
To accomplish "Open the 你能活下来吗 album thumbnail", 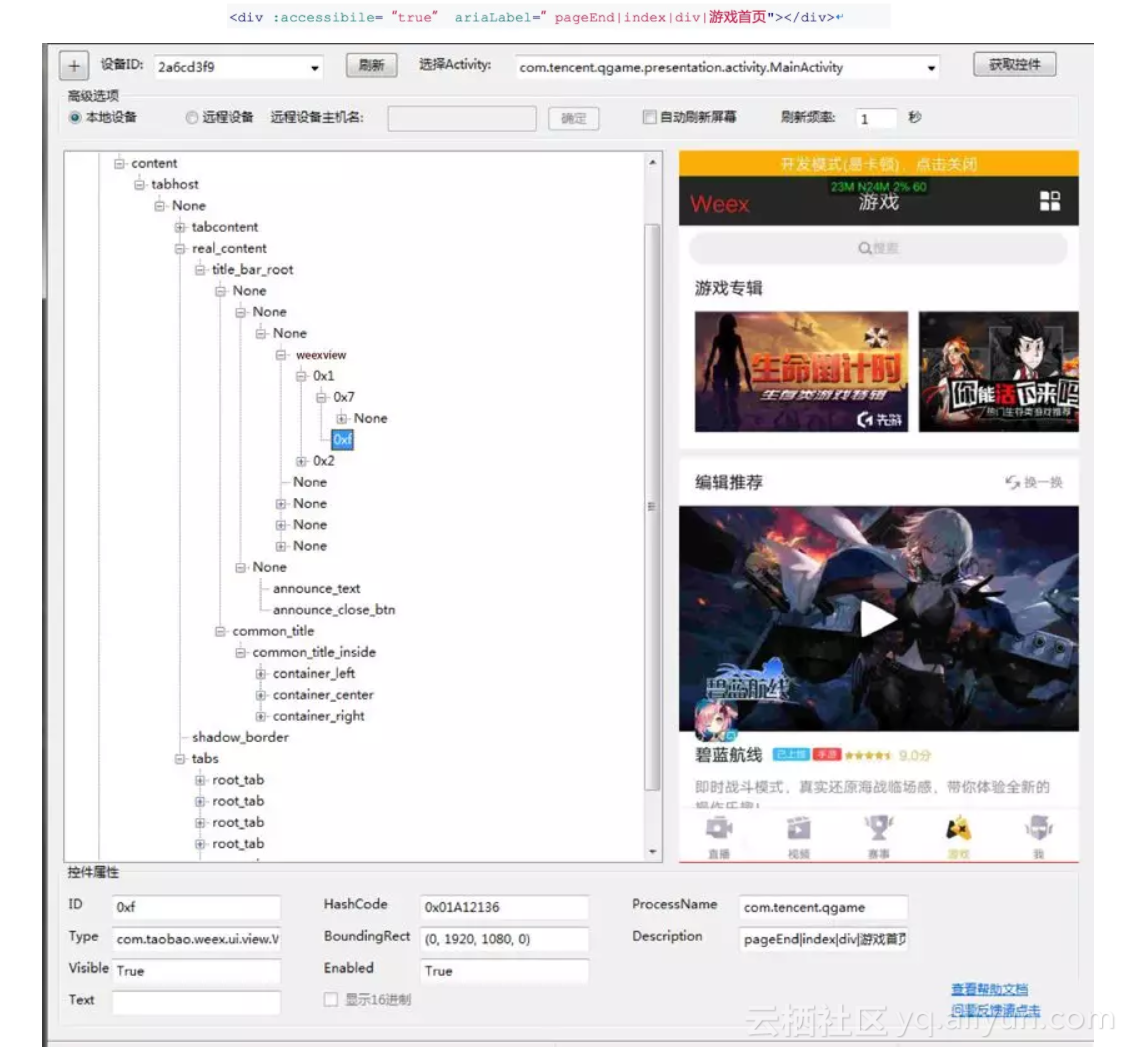I will coord(998,372).
